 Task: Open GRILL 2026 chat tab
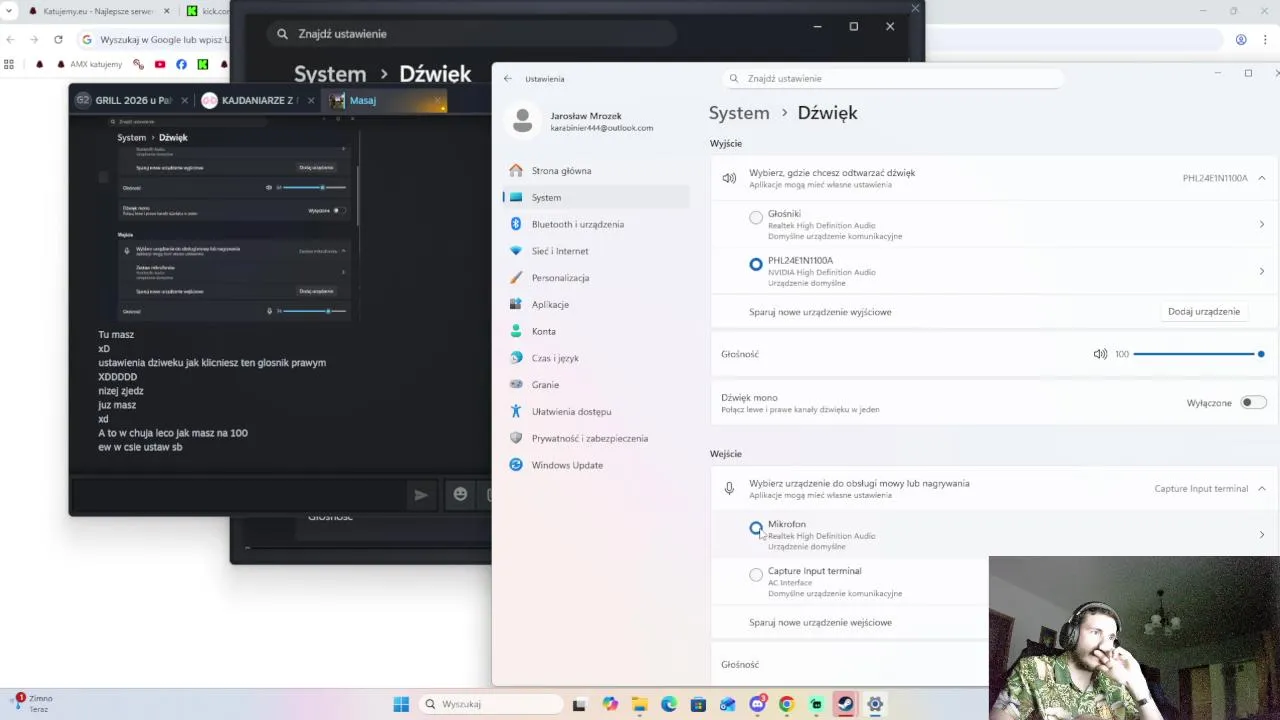pyautogui.click(x=131, y=100)
